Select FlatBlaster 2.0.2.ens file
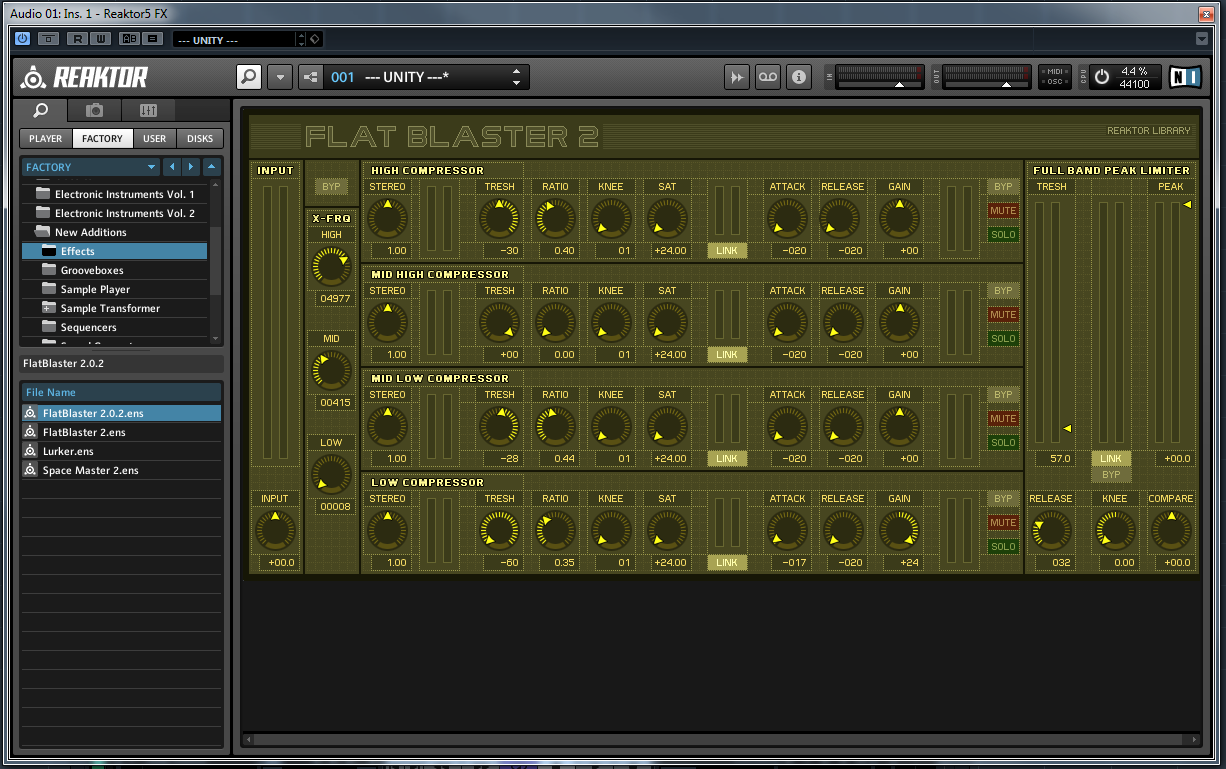 tap(121, 413)
